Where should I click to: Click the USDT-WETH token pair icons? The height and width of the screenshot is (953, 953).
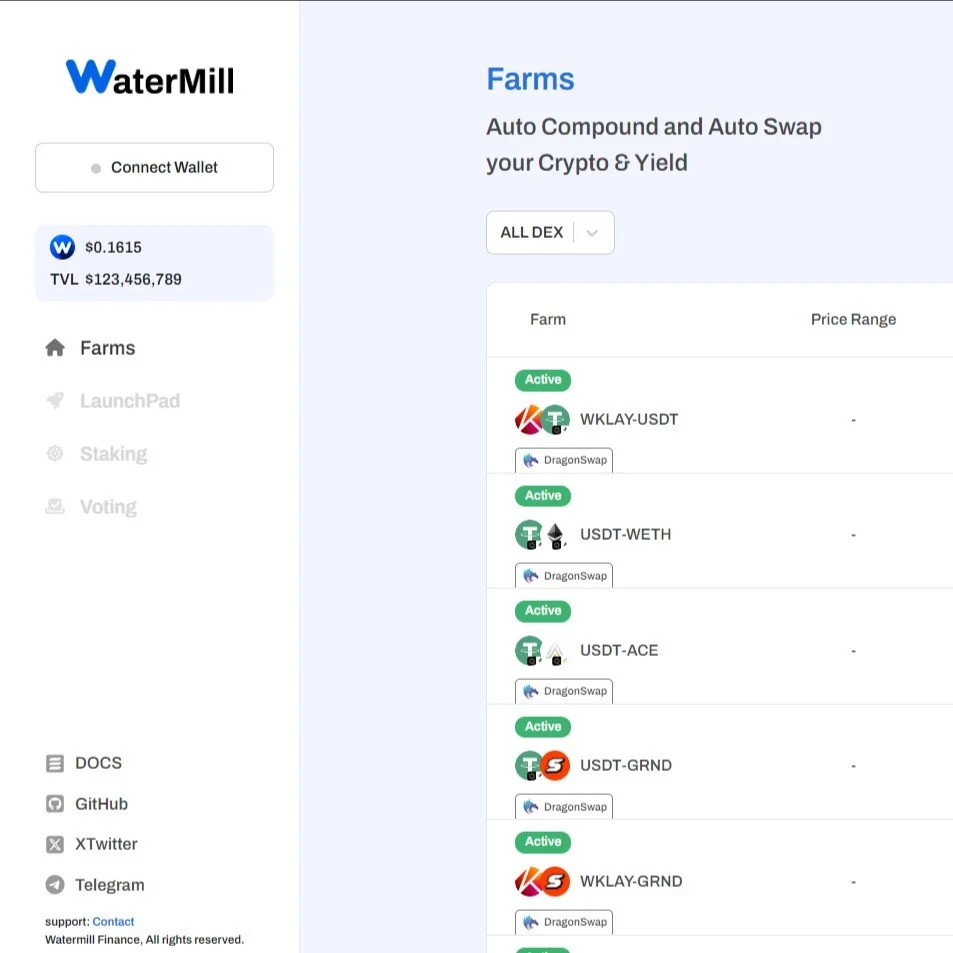(x=542, y=535)
